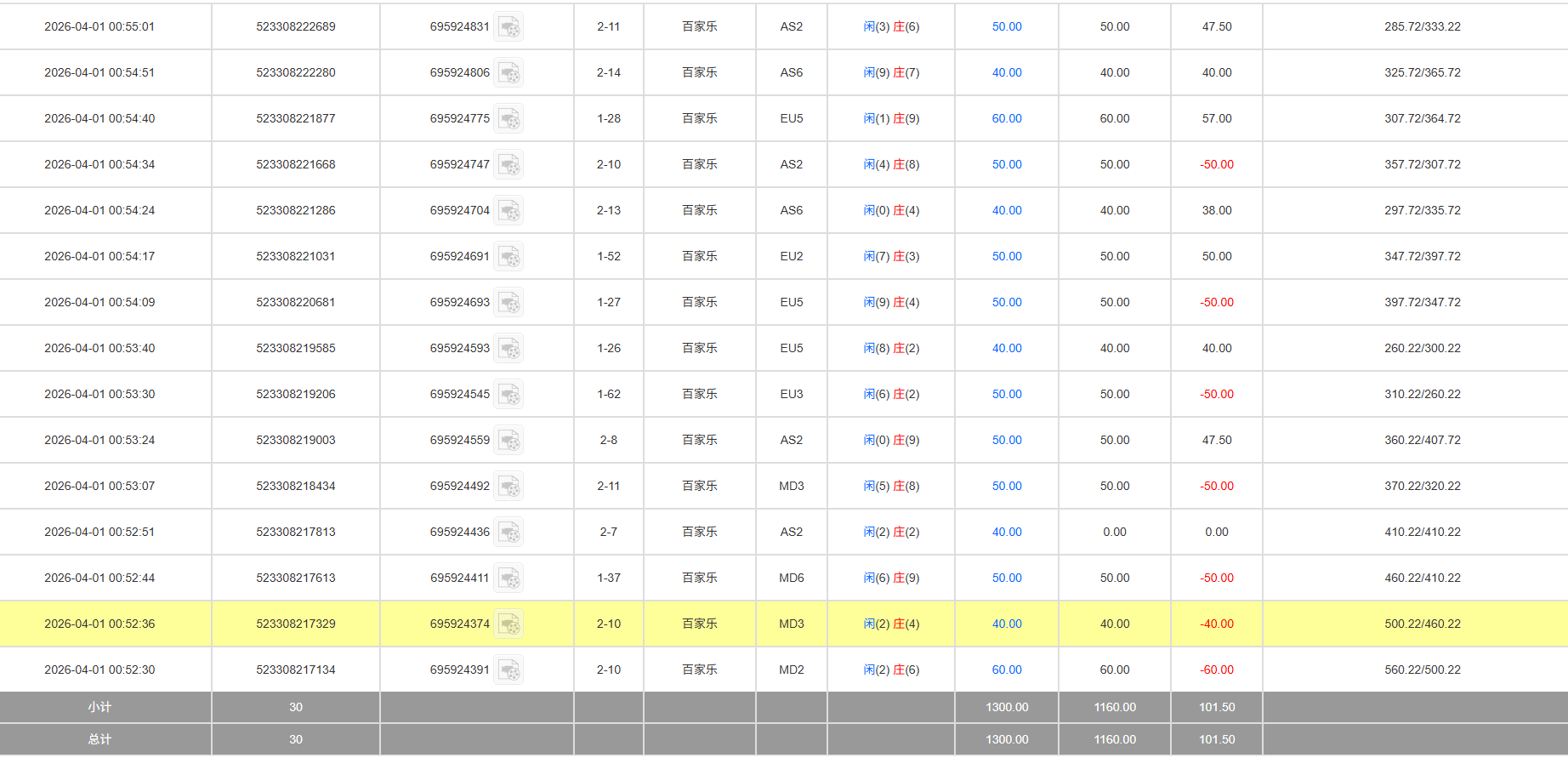1568x775 pixels.
Task: Click replay icon next to 695924704
Action: tap(508, 211)
